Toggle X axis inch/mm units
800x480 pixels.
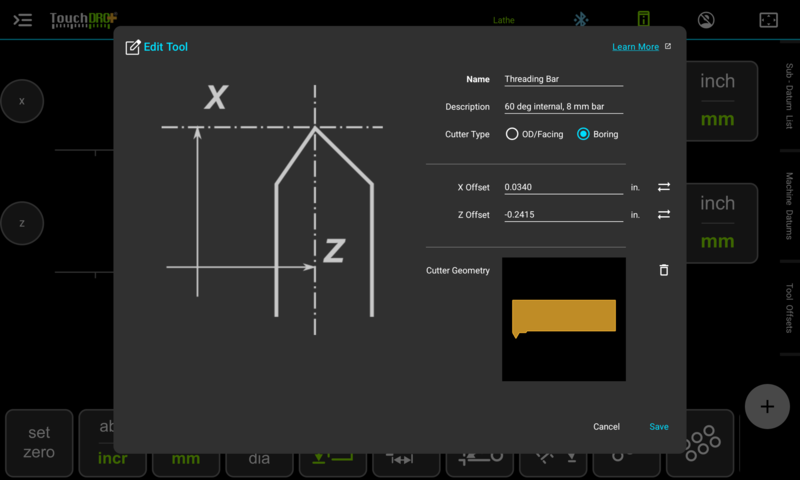click(x=720, y=101)
